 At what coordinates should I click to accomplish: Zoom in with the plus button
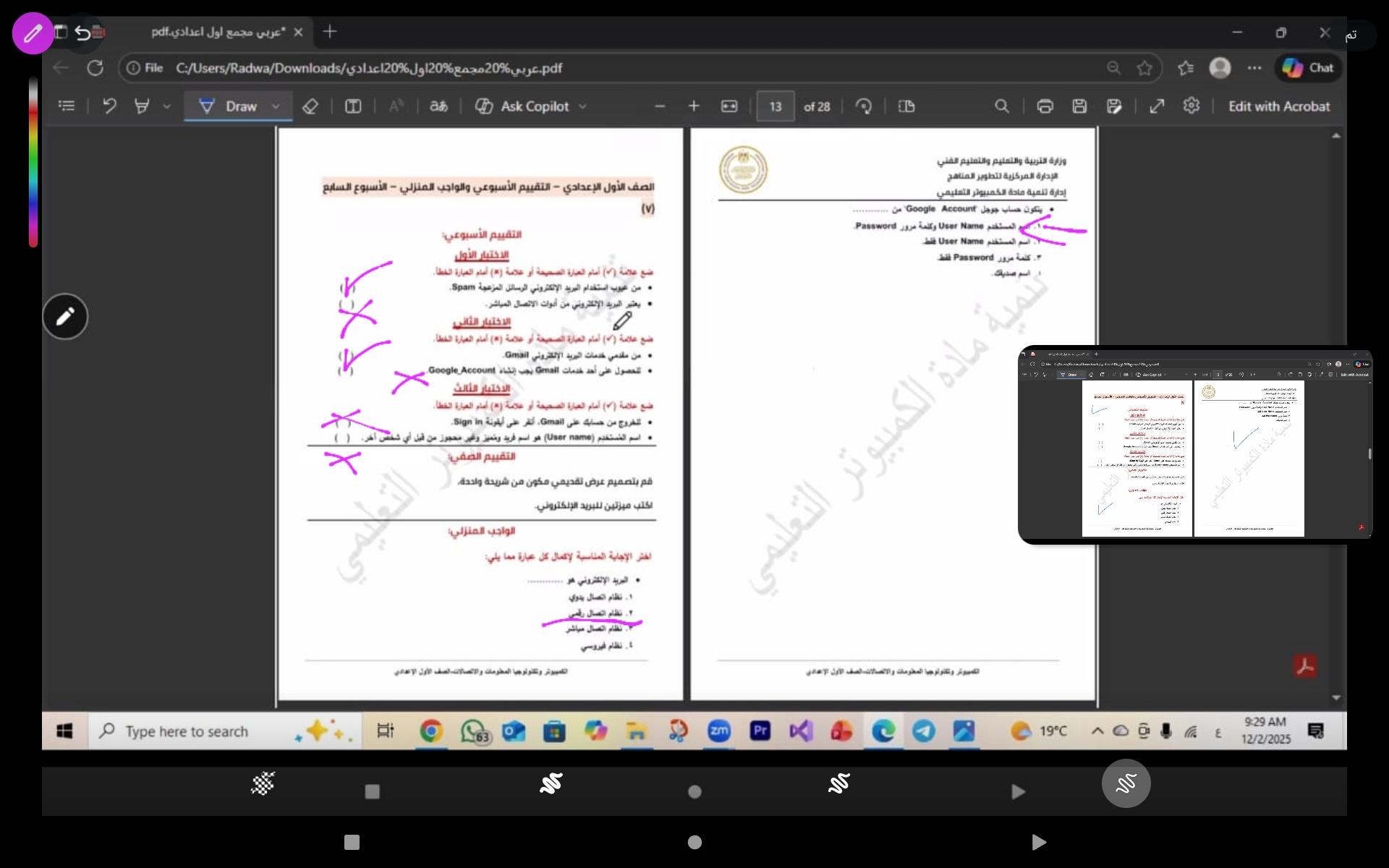pyautogui.click(x=694, y=106)
